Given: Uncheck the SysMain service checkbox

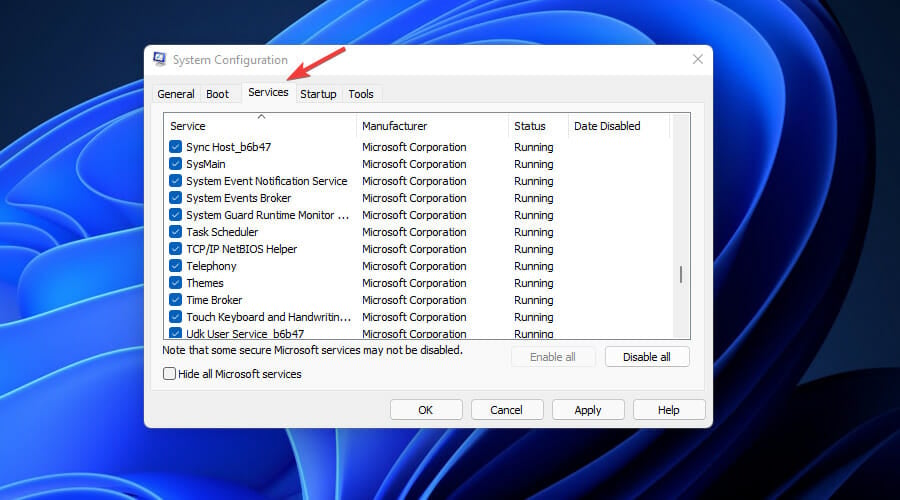Looking at the screenshot, I should click(176, 164).
